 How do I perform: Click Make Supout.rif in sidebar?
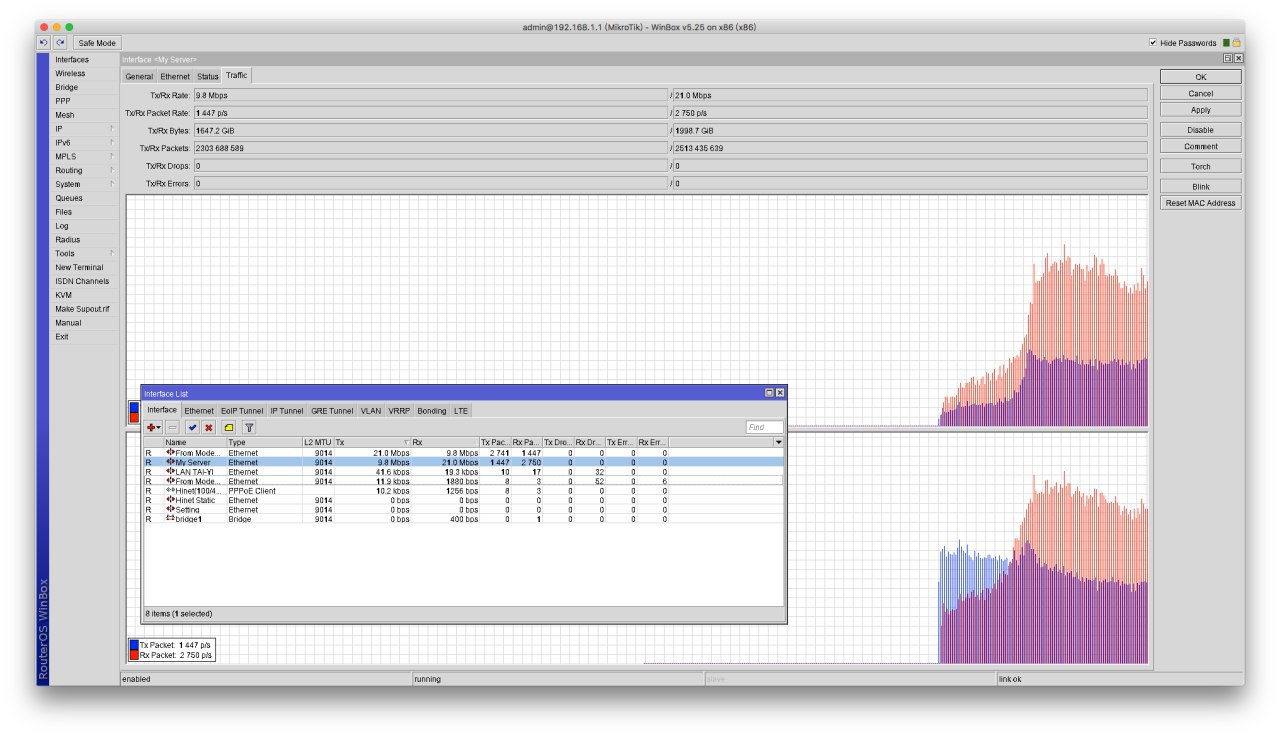(82, 309)
